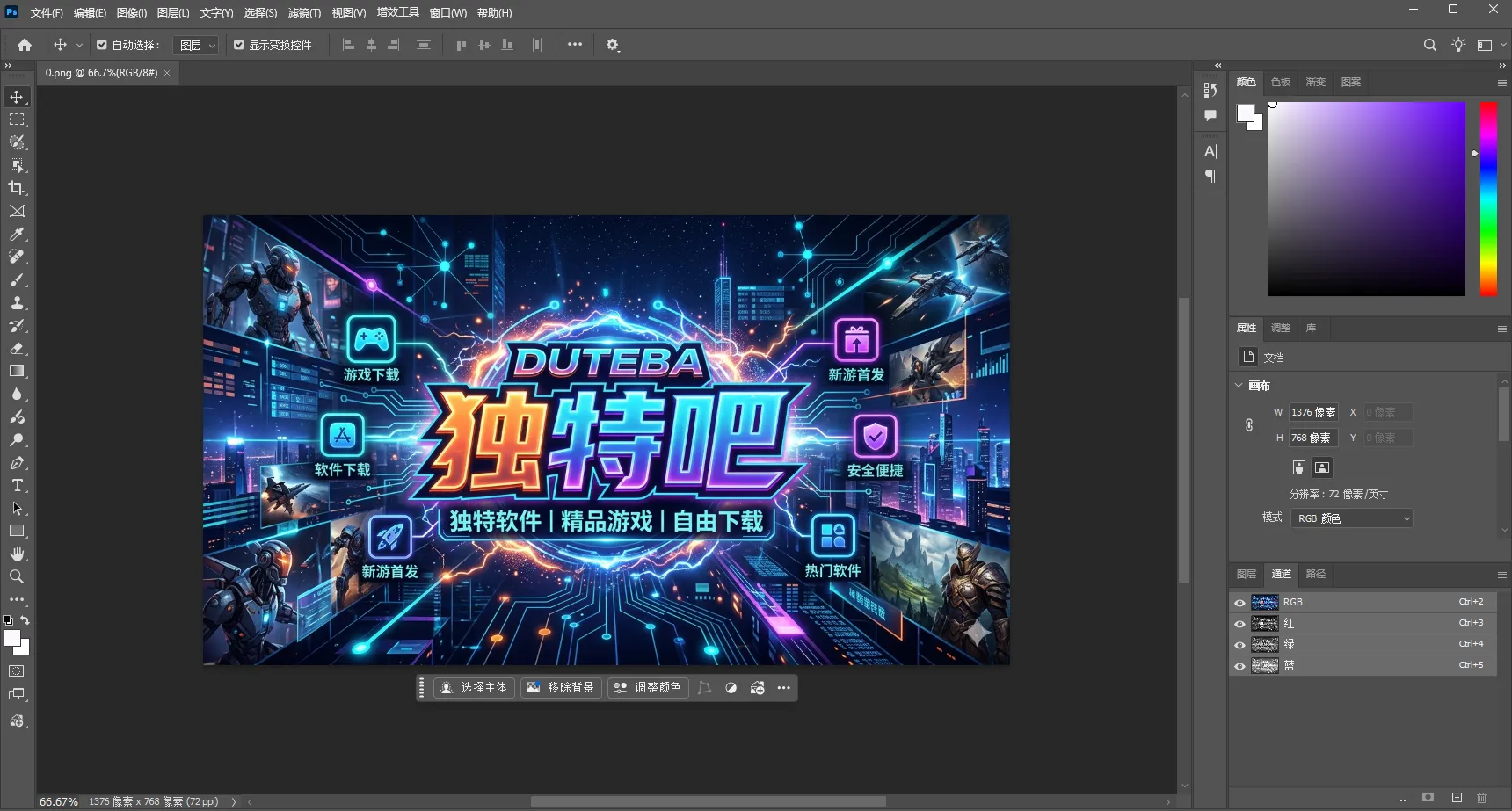Image resolution: width=1512 pixels, height=811 pixels.
Task: Click the 移除背景 button
Action: (560, 687)
